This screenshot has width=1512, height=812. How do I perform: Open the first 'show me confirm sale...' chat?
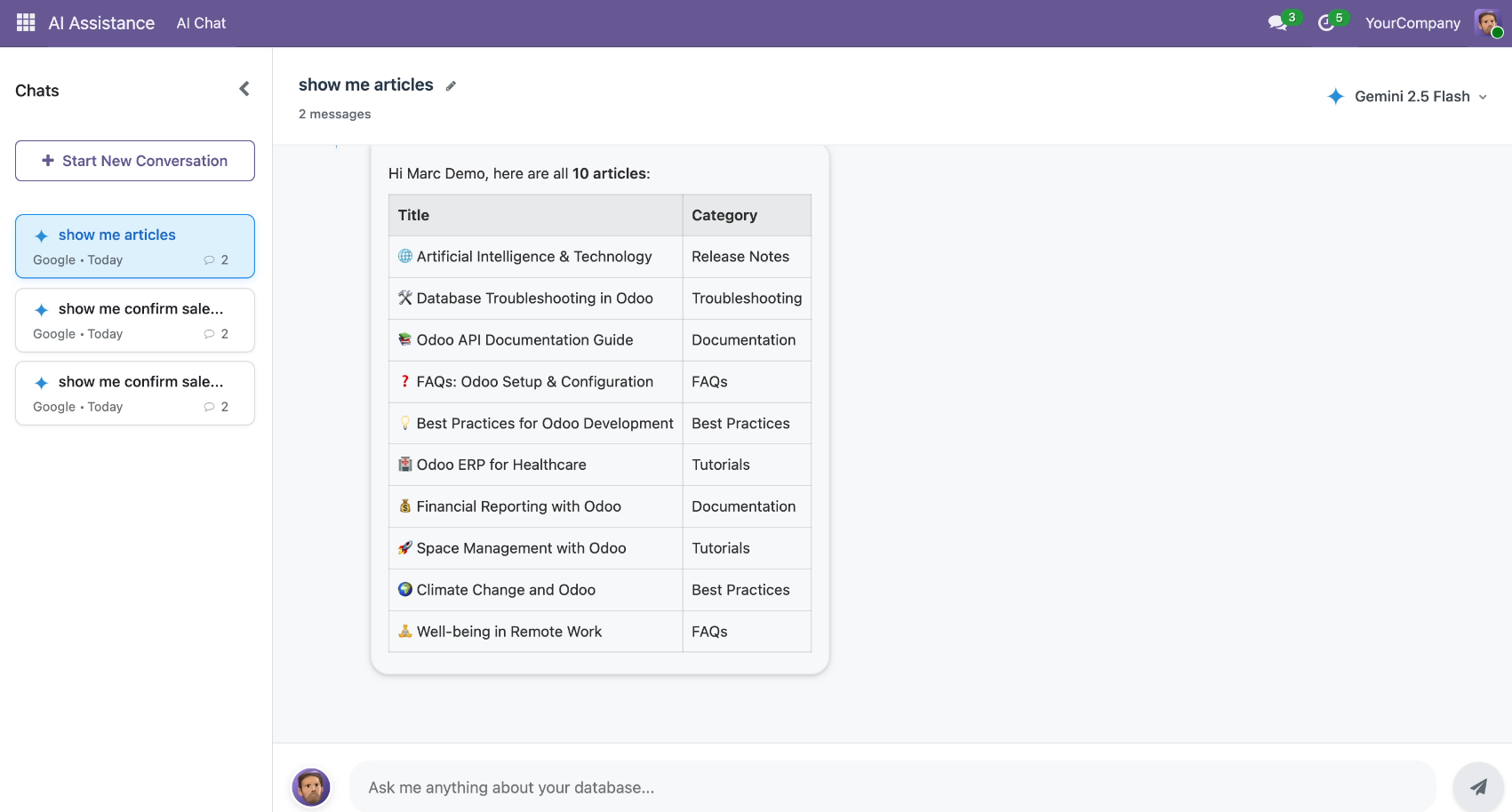point(135,320)
